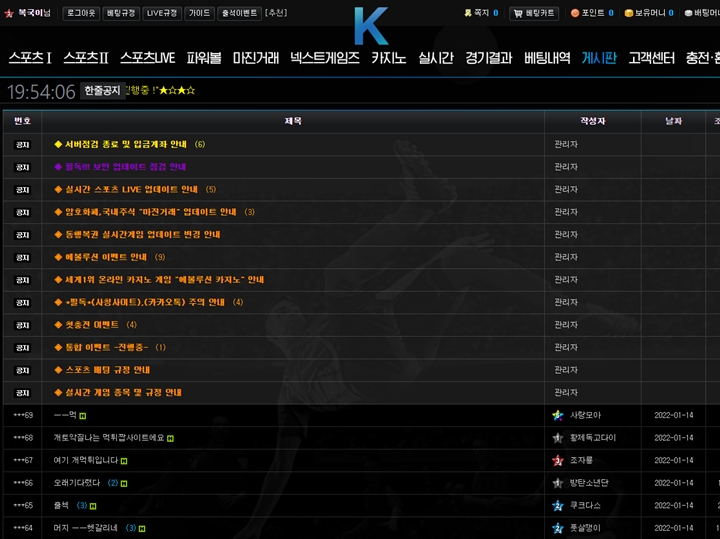This screenshot has width=720, height=539.
Task: Open the 베팅내역 page
Action: 547,58
